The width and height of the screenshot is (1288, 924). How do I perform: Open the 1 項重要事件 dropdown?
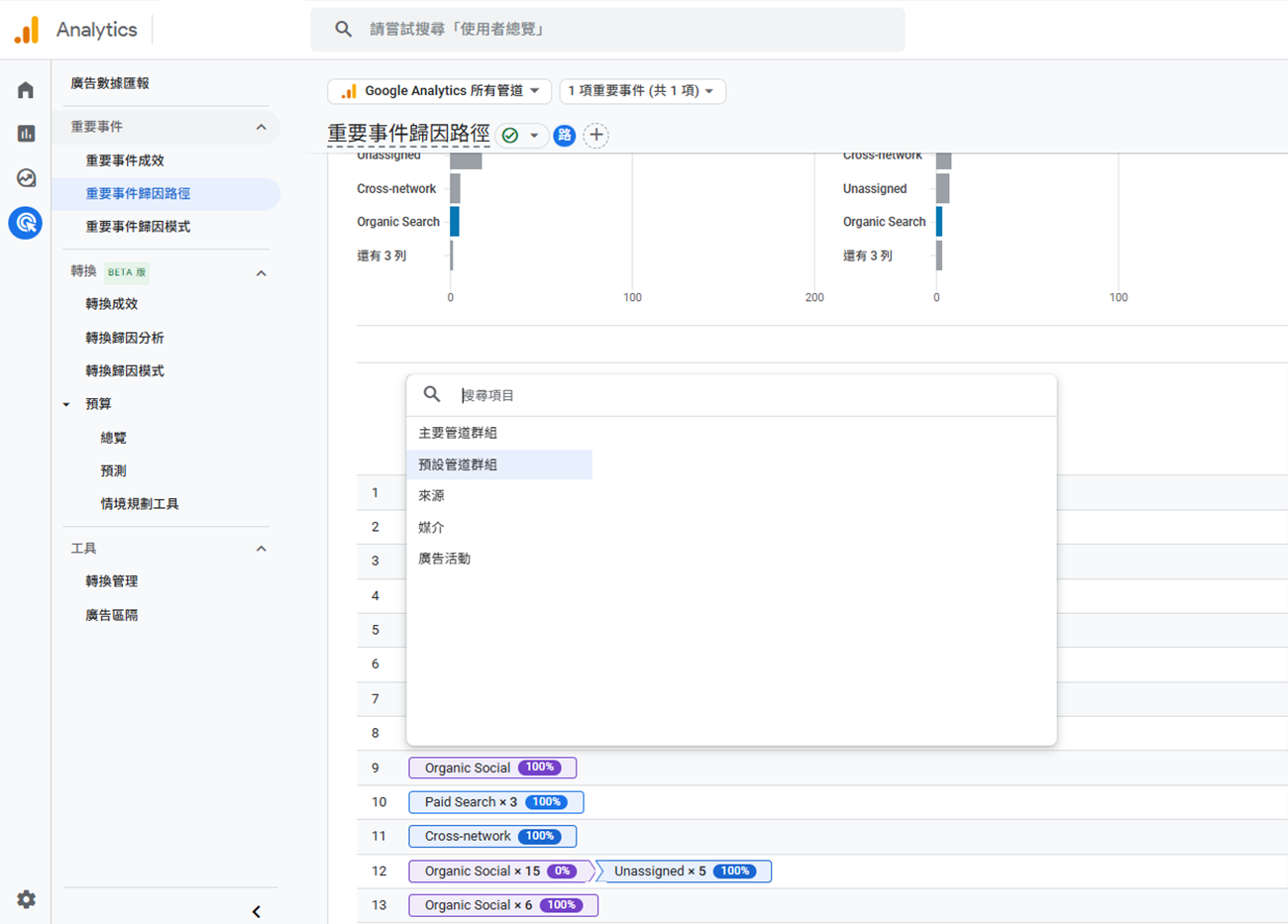pyautogui.click(x=641, y=91)
